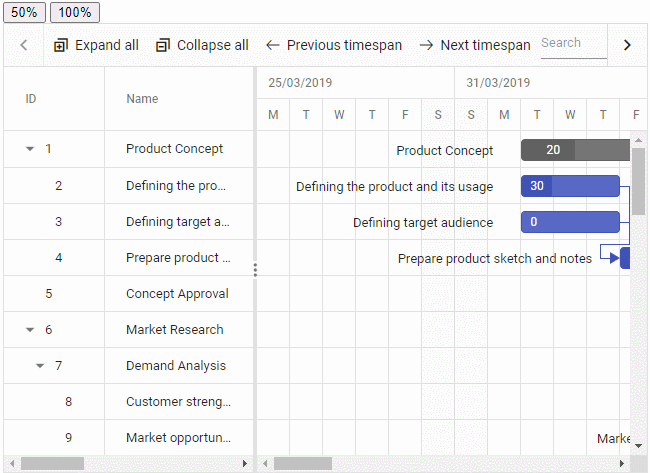The height and width of the screenshot is (473, 650).
Task: Click the chart's vertical scrollbar thumb
Action: 638,180
